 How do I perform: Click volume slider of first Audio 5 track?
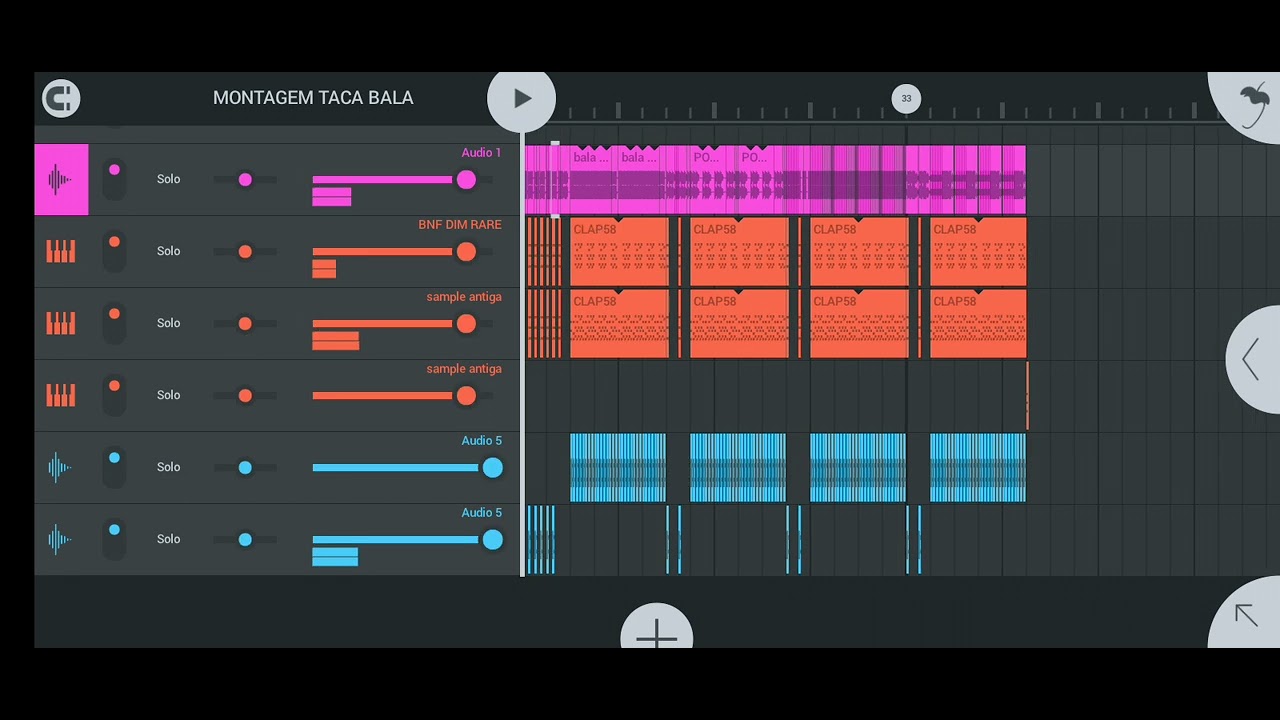click(x=408, y=467)
